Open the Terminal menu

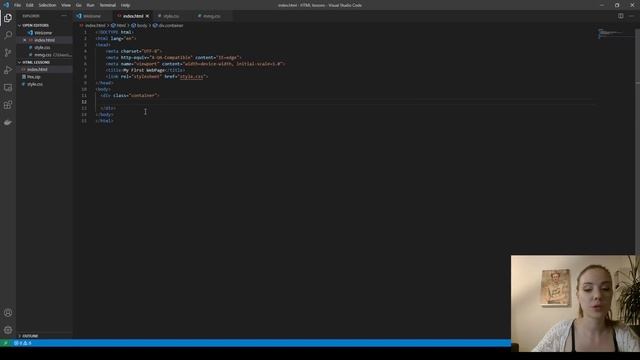108,5
